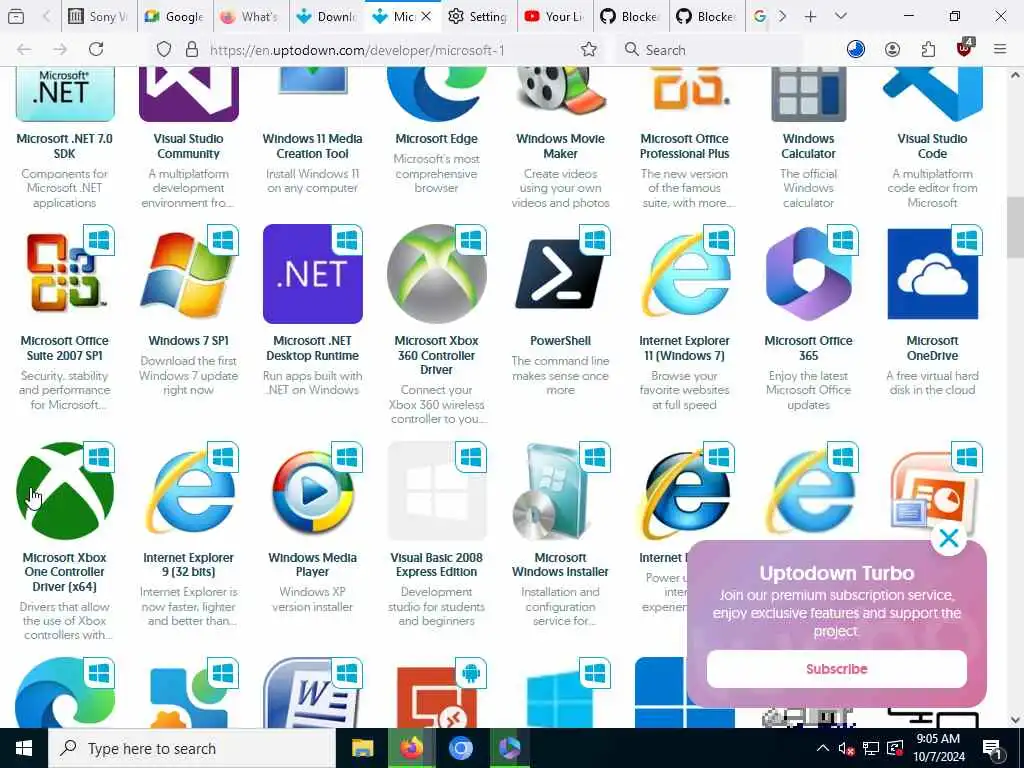Switch to the Google tab

pos(175,16)
